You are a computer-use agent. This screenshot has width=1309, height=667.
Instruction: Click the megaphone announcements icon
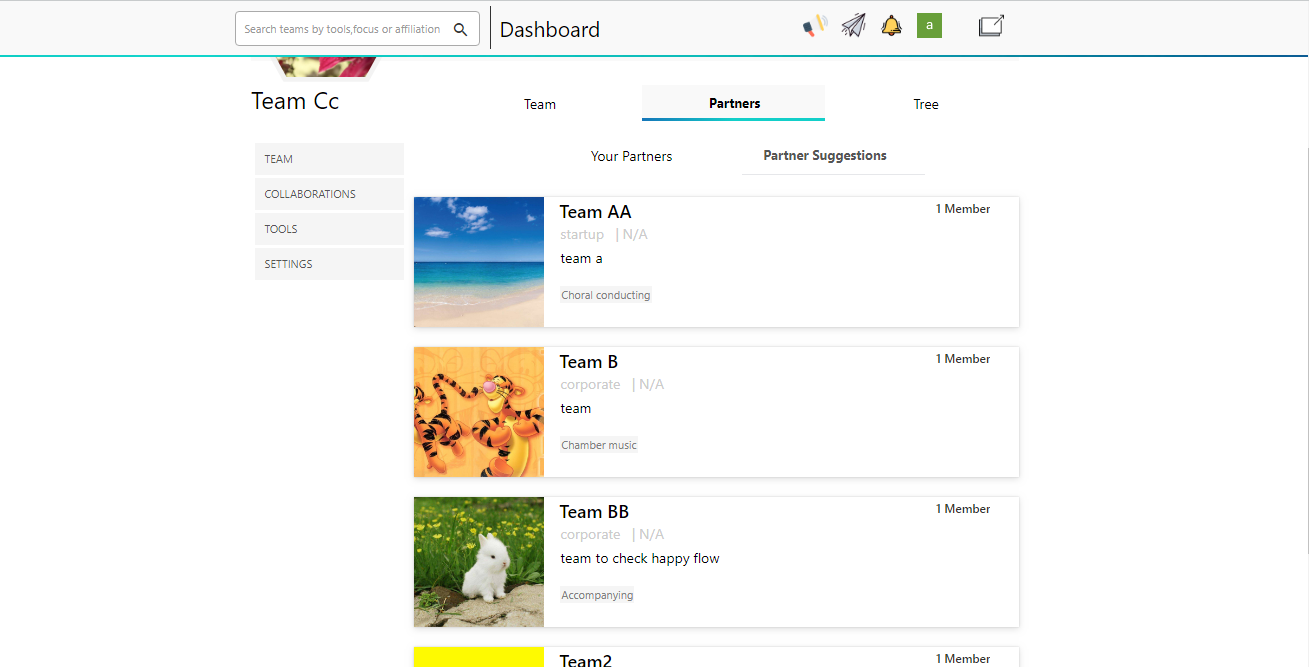(815, 25)
